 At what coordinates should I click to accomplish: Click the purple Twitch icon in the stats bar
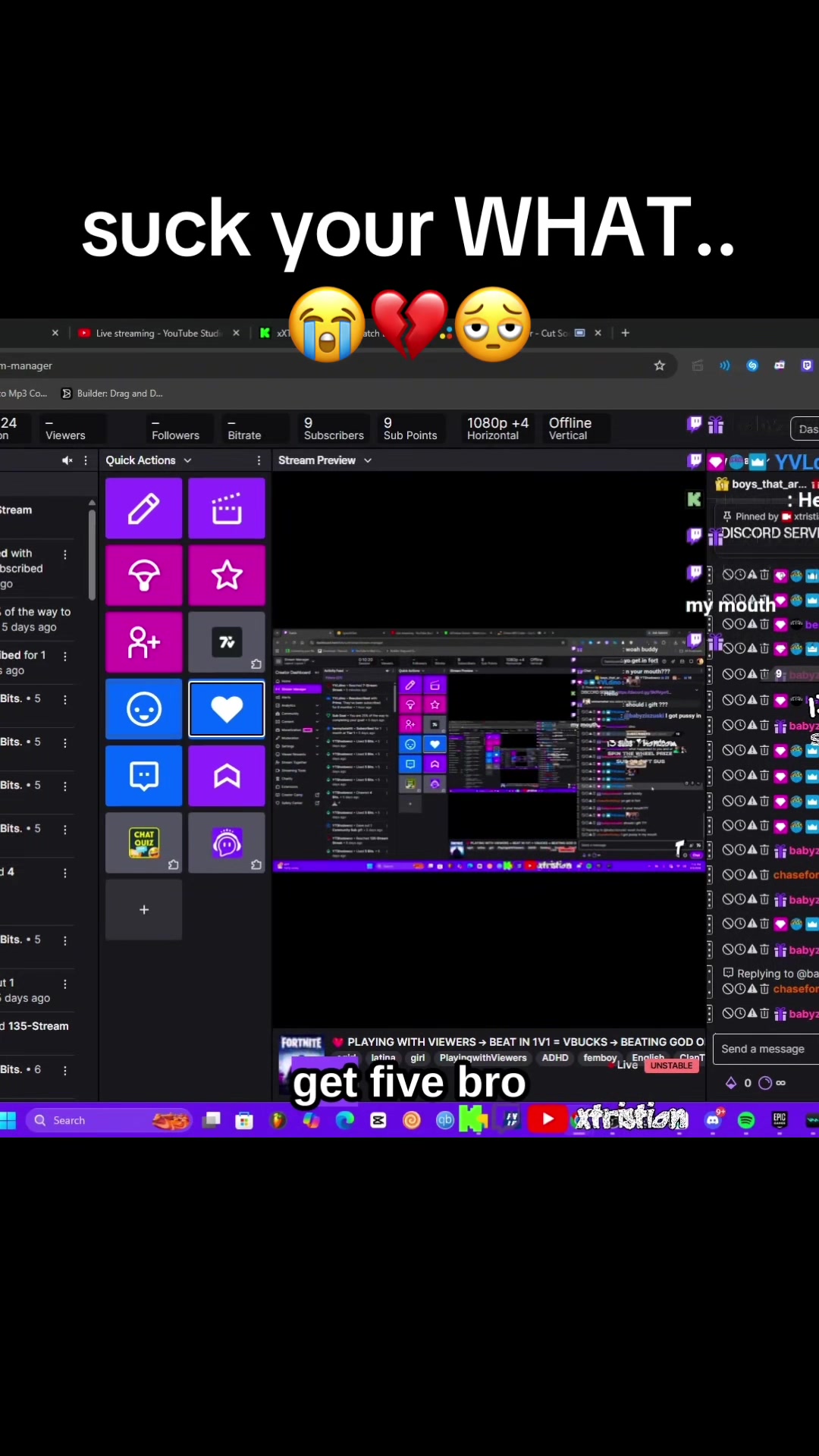[694, 424]
